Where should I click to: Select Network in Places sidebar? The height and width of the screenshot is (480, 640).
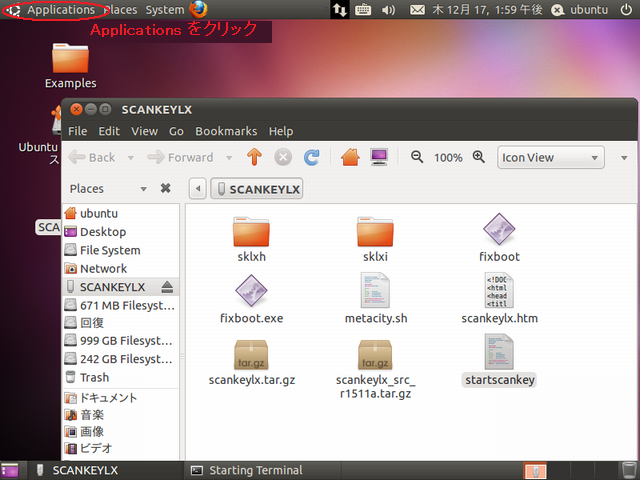coord(121,268)
